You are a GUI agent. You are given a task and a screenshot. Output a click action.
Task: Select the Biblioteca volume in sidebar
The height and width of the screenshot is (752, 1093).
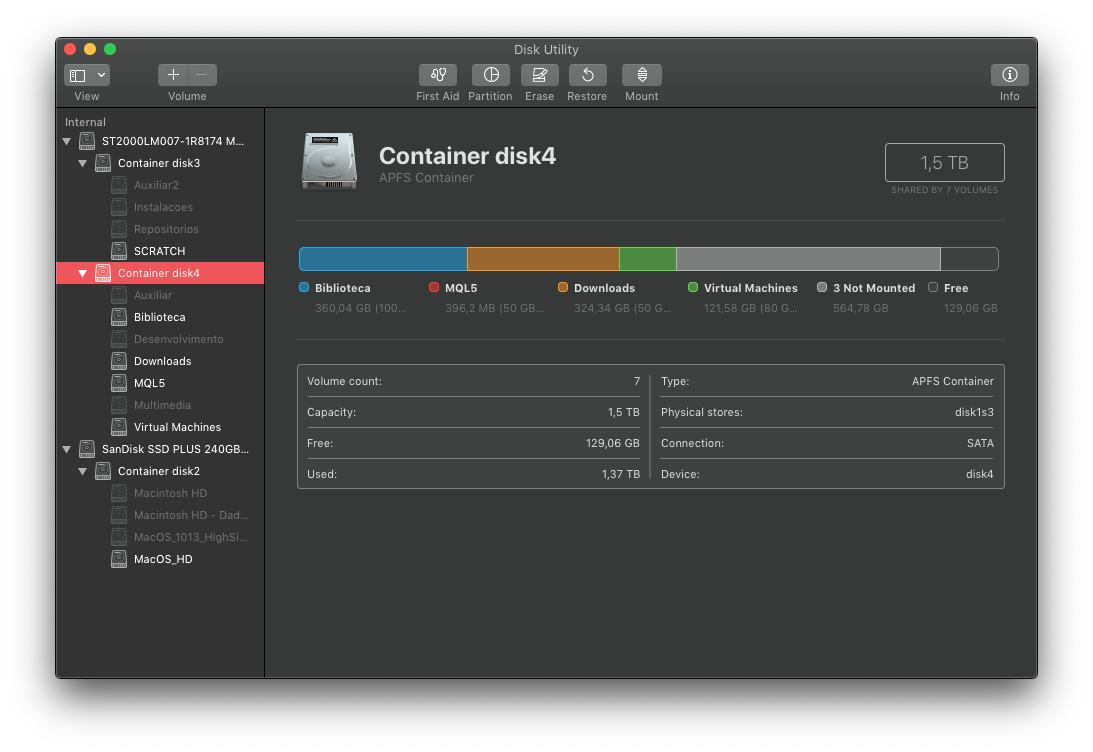(x=159, y=317)
